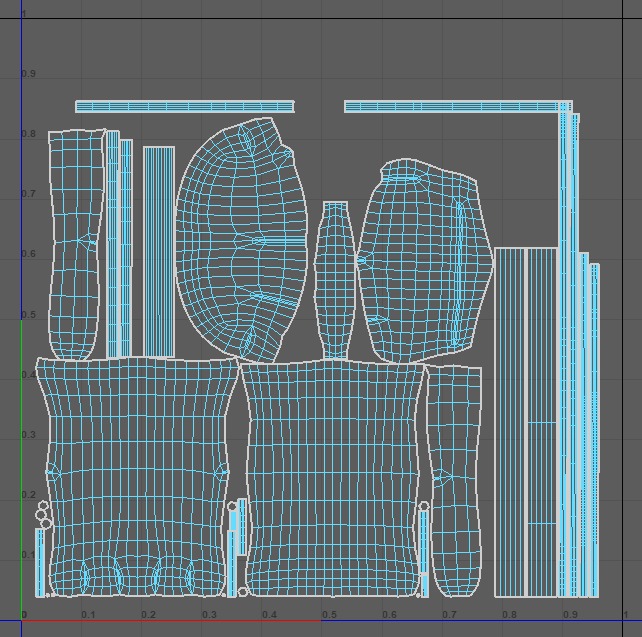Viewport: 642px width, 637px height.
Task: Select the narrow vase-shaped UV shell
Action: (x=335, y=280)
